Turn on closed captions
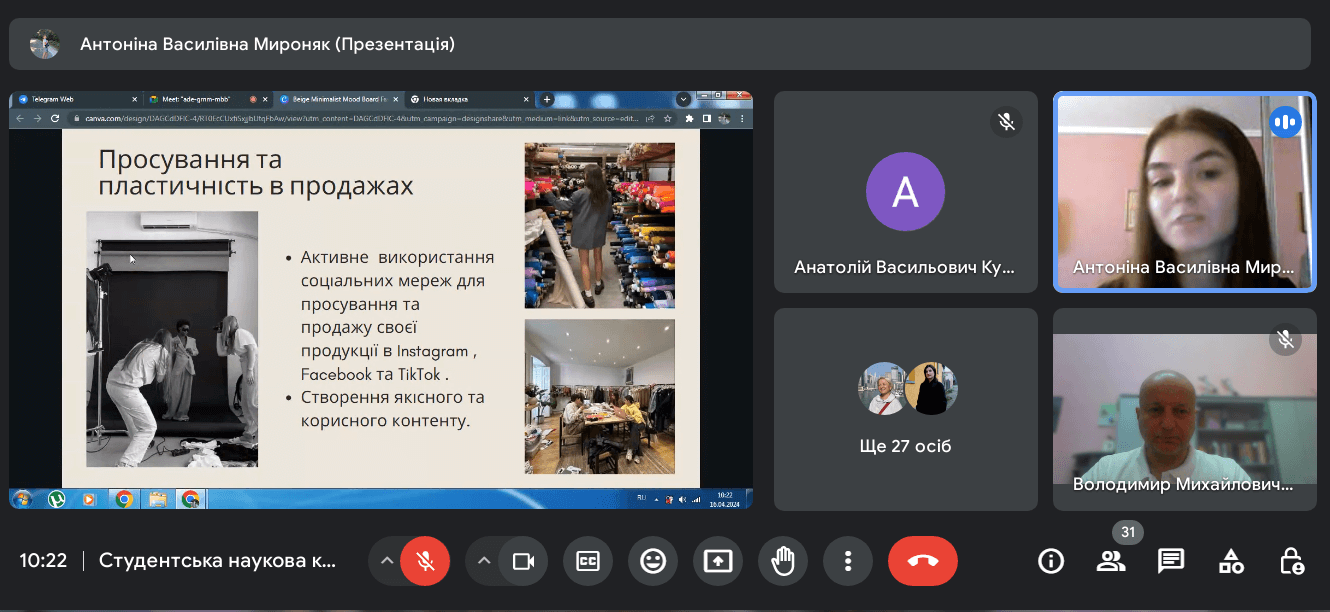 587,561
